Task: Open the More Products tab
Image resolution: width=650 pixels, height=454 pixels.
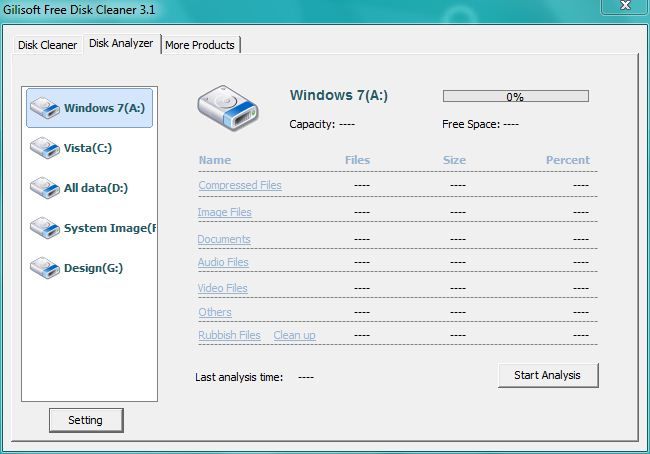Action: [200, 45]
